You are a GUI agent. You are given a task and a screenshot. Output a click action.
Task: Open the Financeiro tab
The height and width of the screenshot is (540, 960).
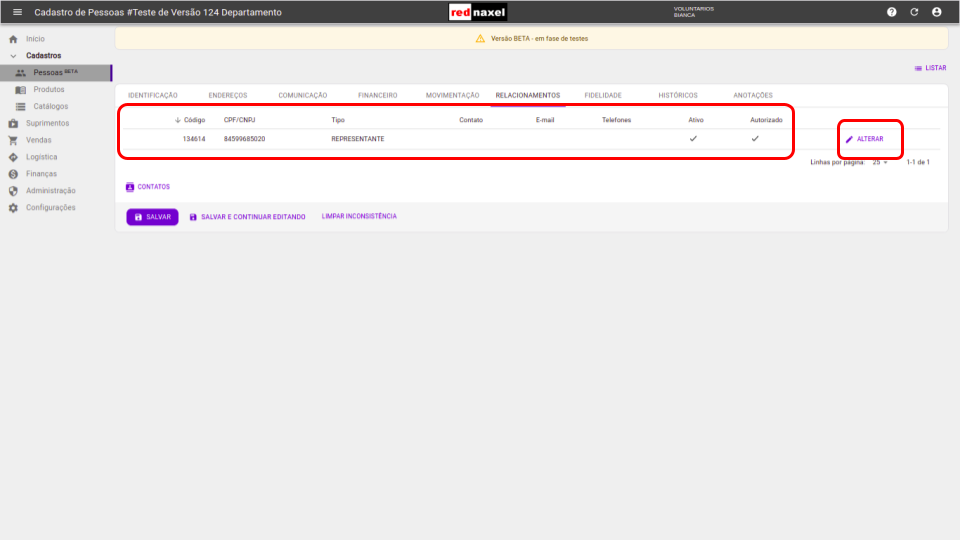click(x=378, y=96)
